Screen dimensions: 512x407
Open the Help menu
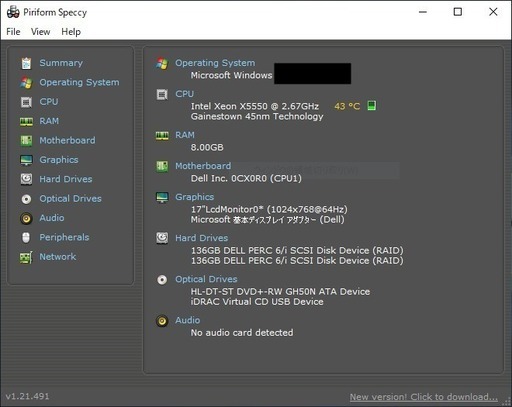coord(71,32)
